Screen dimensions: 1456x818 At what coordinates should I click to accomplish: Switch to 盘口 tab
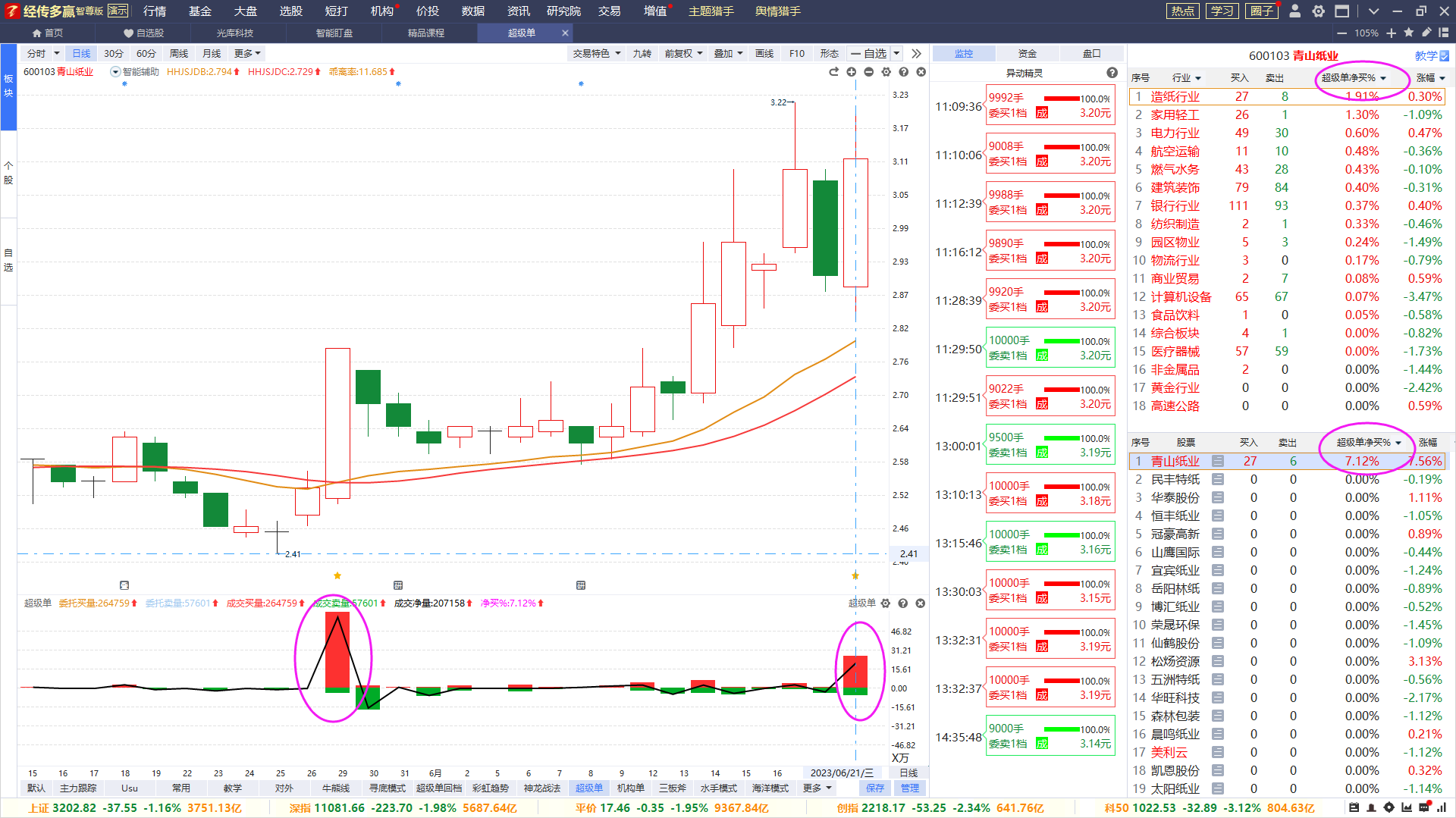[1092, 54]
